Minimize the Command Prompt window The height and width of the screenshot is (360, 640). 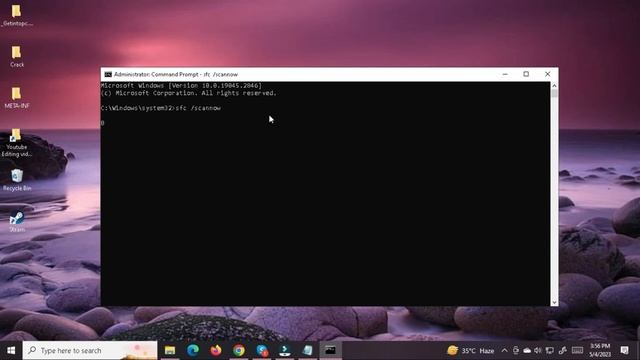[505, 74]
